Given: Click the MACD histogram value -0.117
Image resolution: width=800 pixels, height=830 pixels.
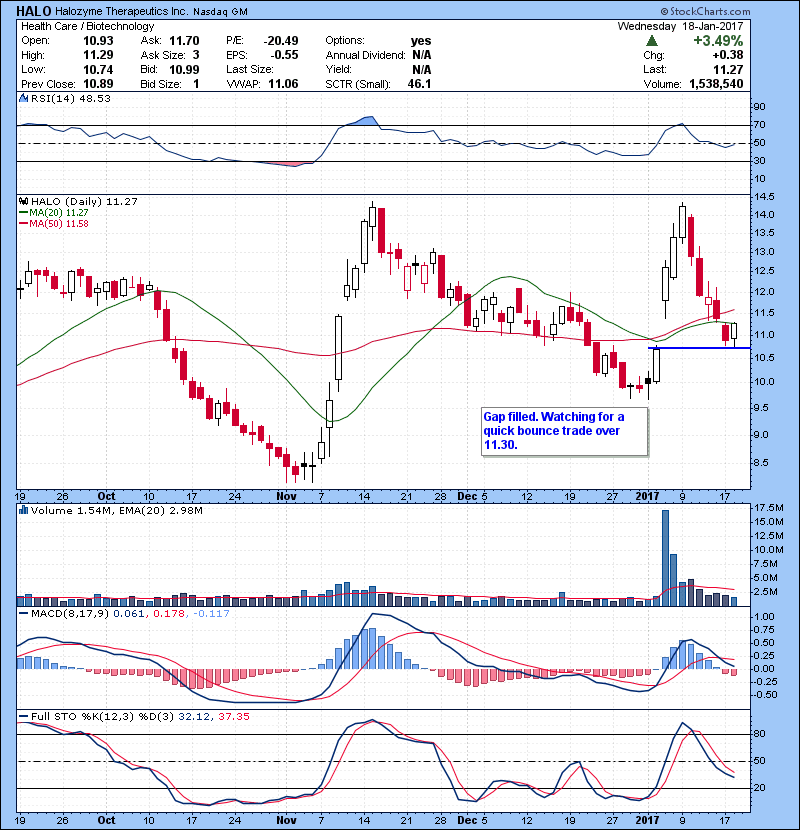Looking at the screenshot, I should [x=211, y=614].
